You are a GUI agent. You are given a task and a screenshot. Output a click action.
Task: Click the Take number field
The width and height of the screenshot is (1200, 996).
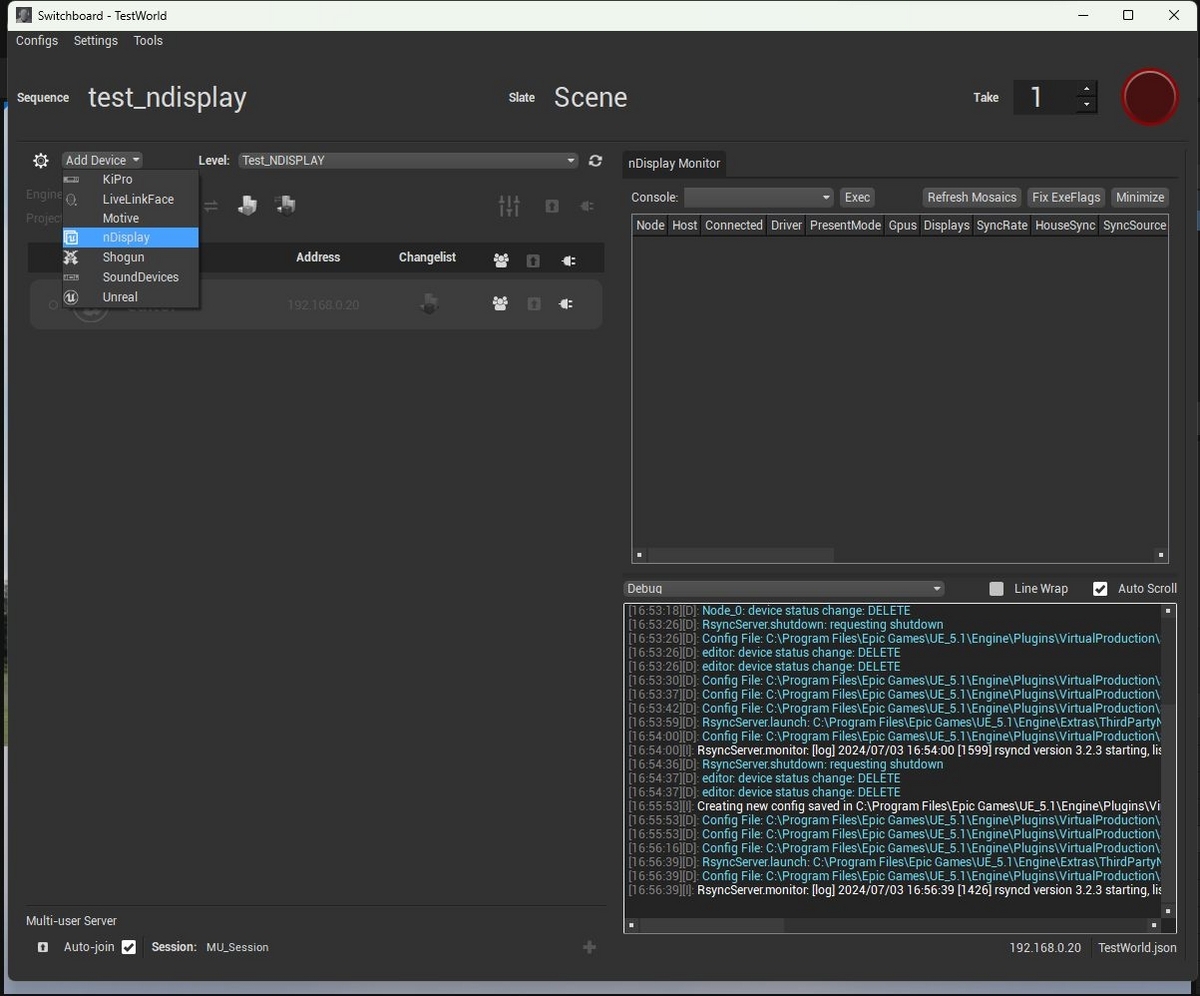1044,97
